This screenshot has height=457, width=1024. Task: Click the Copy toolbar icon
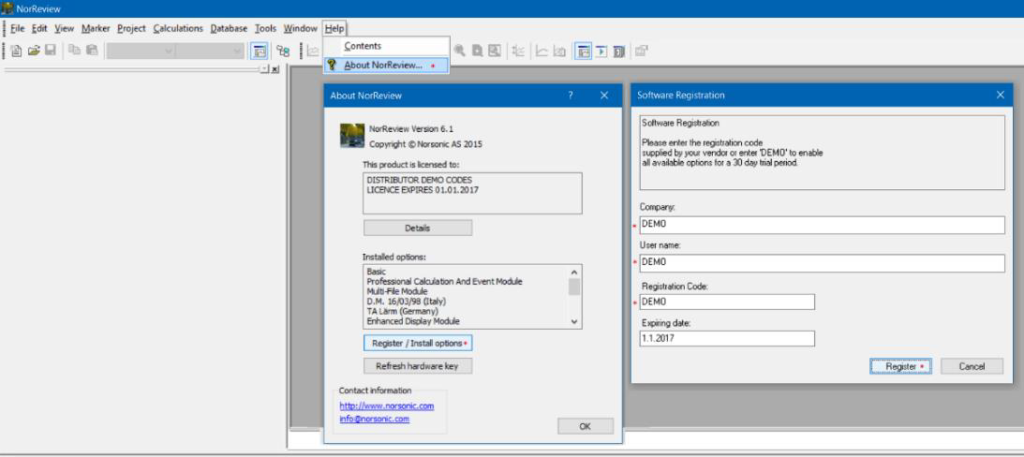click(x=74, y=50)
